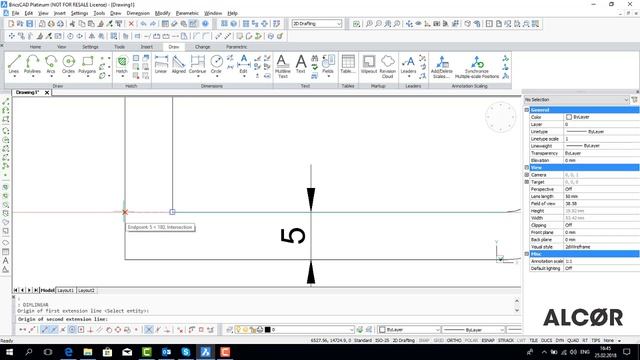Click the New drawing icon
Image resolution: width=640 pixels, height=360 pixels.
(x=11, y=24)
